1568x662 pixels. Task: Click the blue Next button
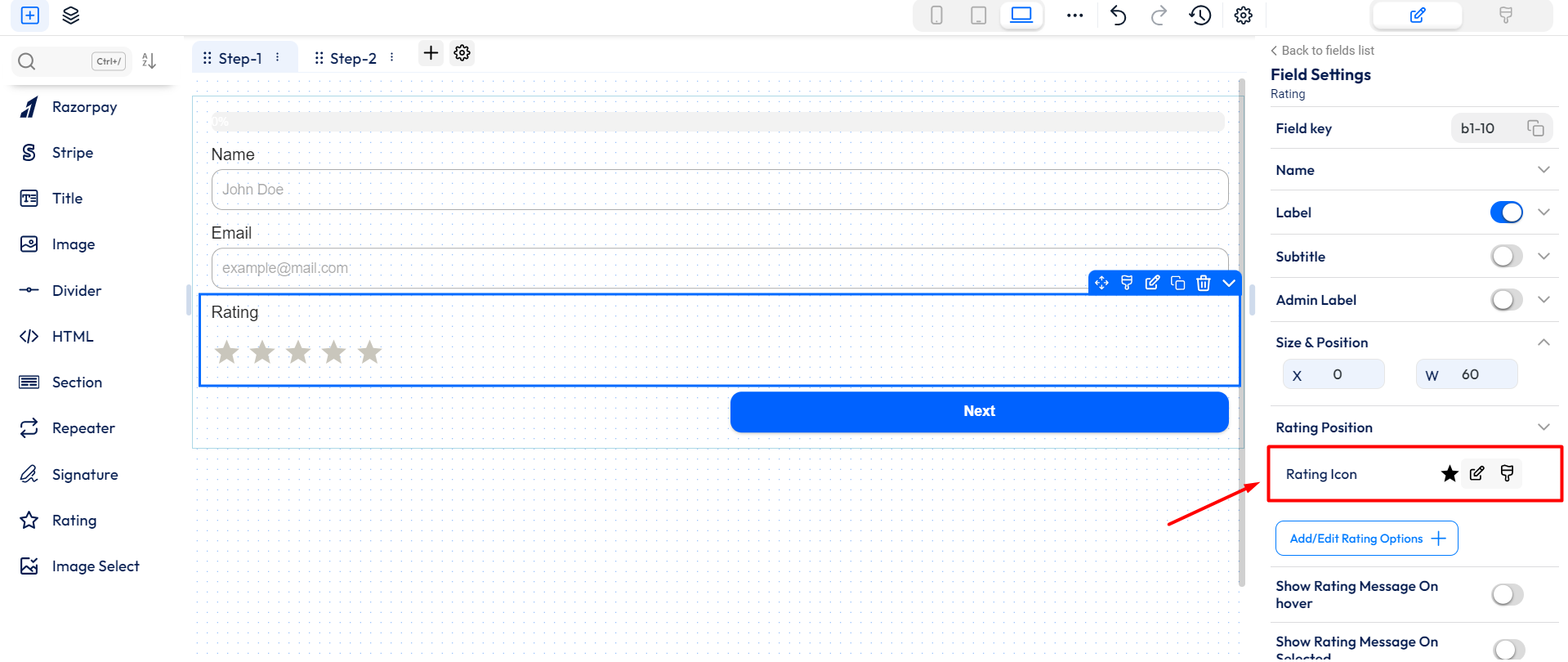pos(979,411)
